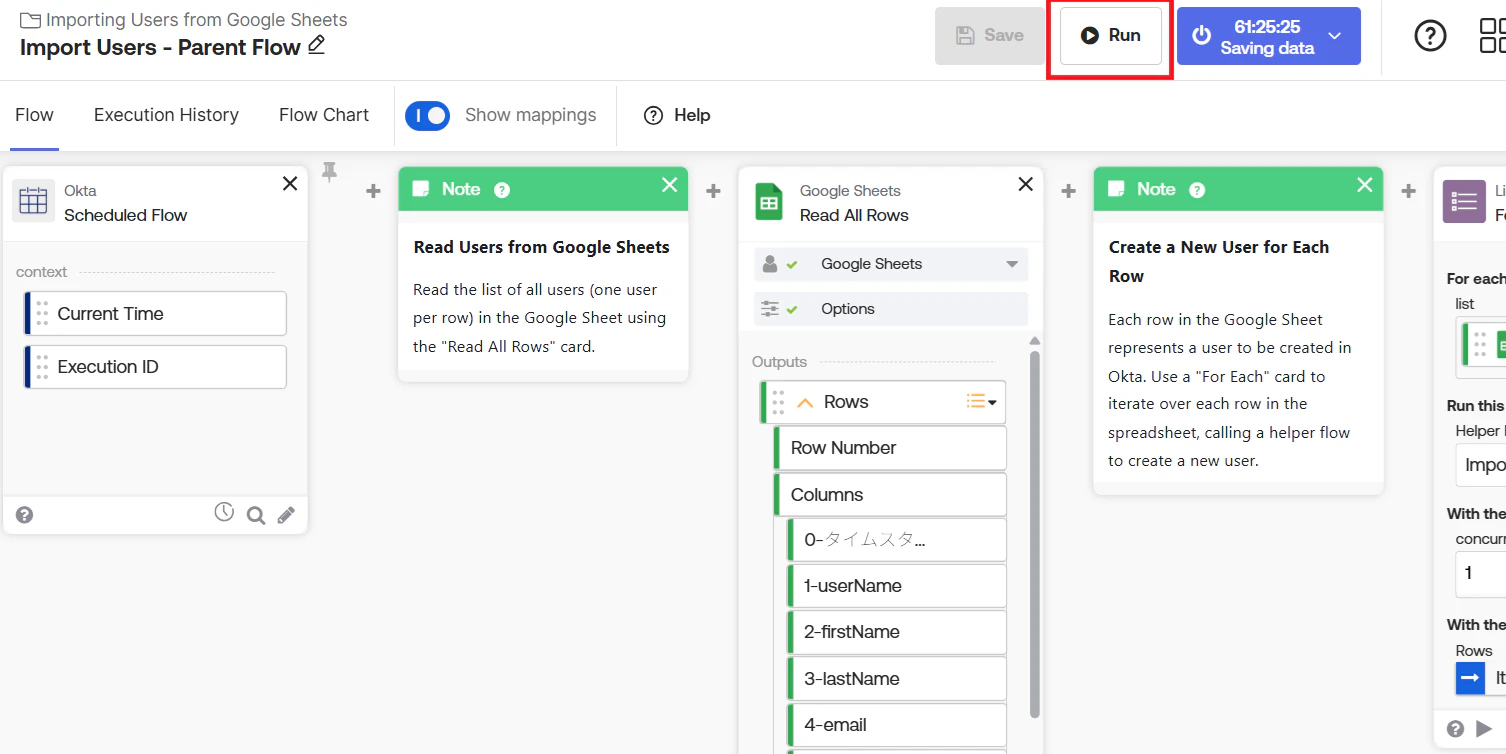The height and width of the screenshot is (754, 1506).
Task: Add a card after the Read Users note
Action: (713, 191)
